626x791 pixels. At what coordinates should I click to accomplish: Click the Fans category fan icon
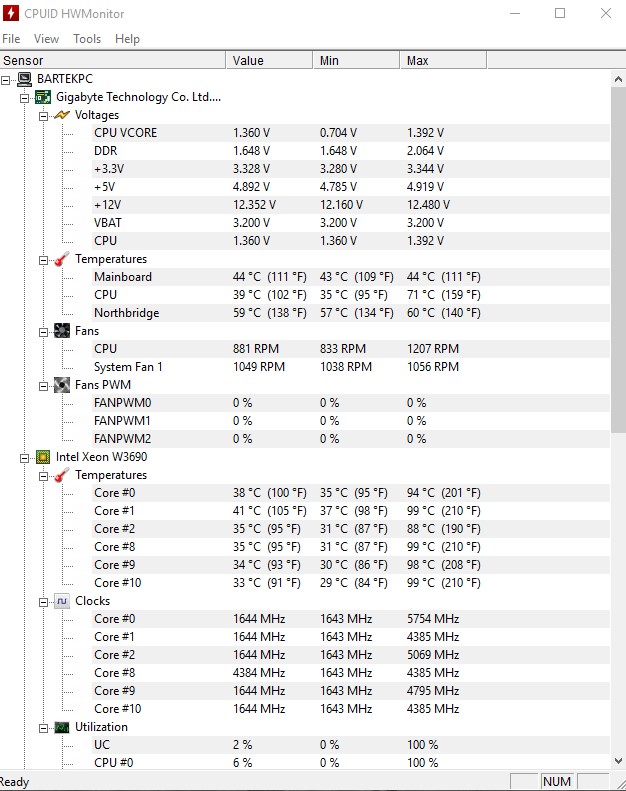62,331
